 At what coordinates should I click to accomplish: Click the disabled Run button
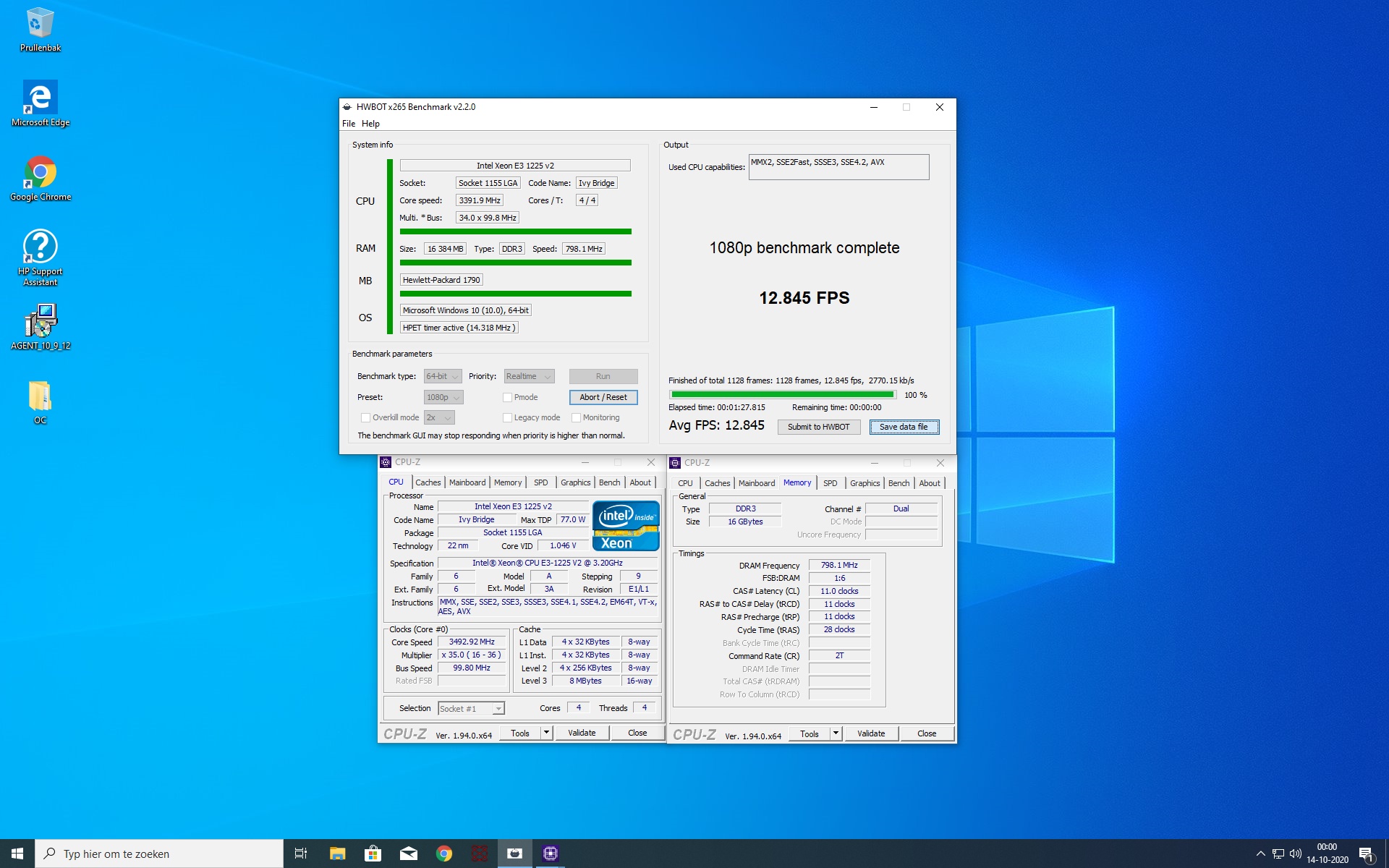tap(603, 376)
